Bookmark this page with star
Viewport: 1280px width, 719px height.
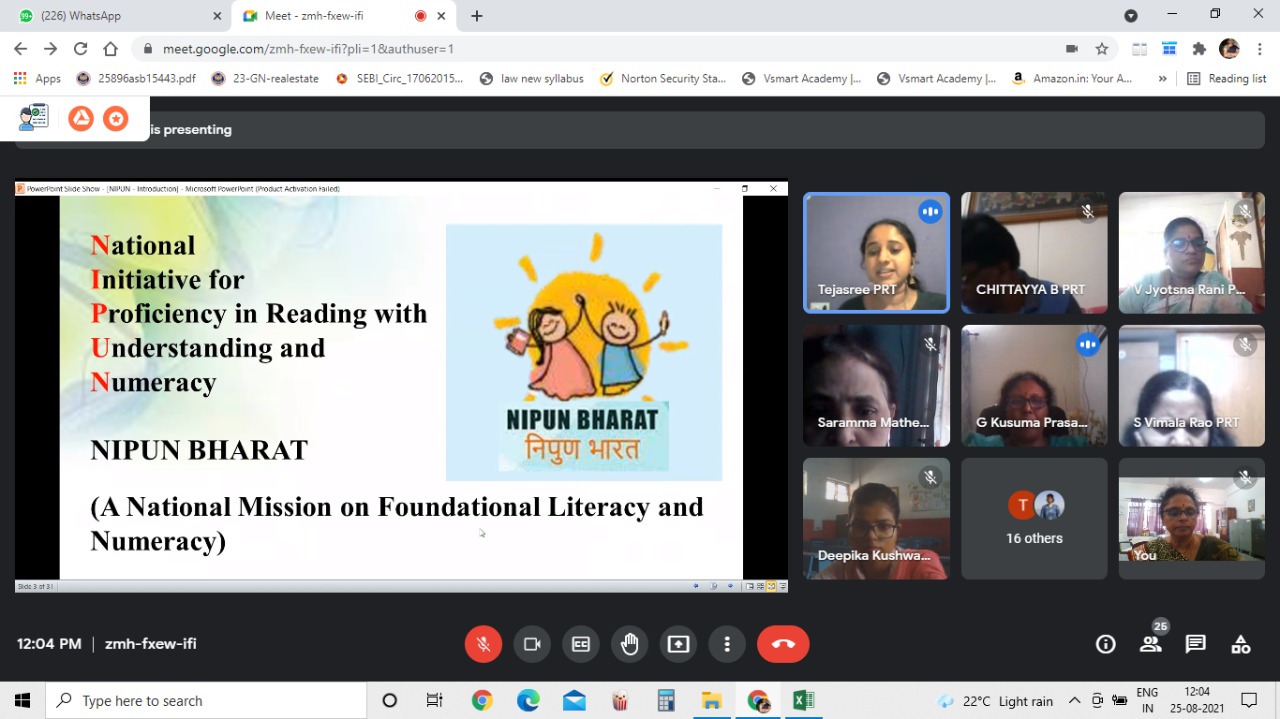[x=1102, y=48]
